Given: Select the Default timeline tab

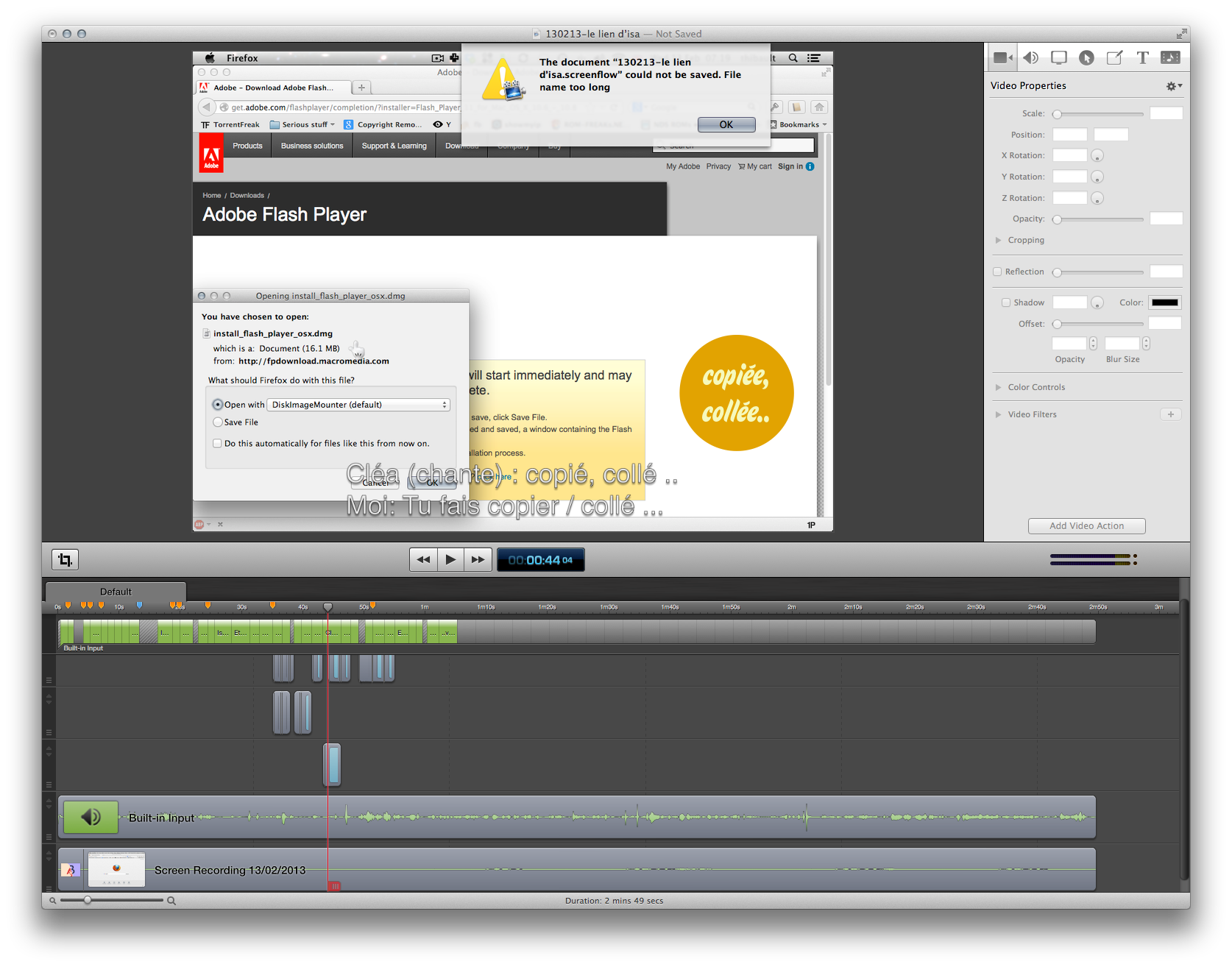Looking at the screenshot, I should [116, 592].
